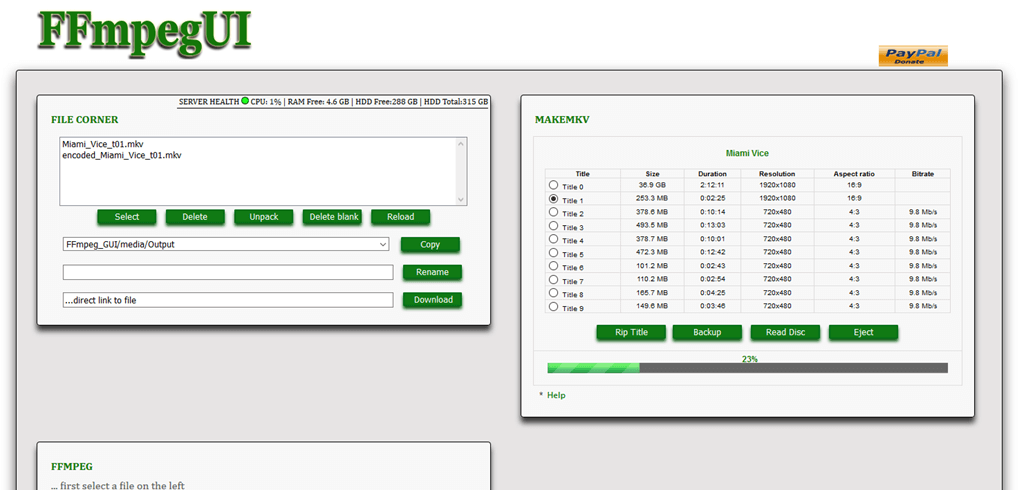
Task: Click the 36.9 GB size cell
Action: tap(652, 185)
